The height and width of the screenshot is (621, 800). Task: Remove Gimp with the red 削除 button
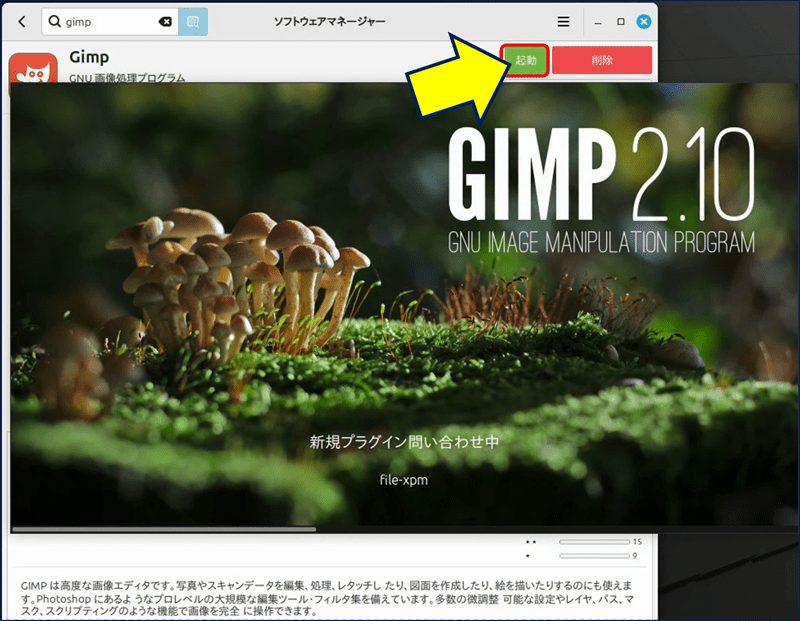602,60
